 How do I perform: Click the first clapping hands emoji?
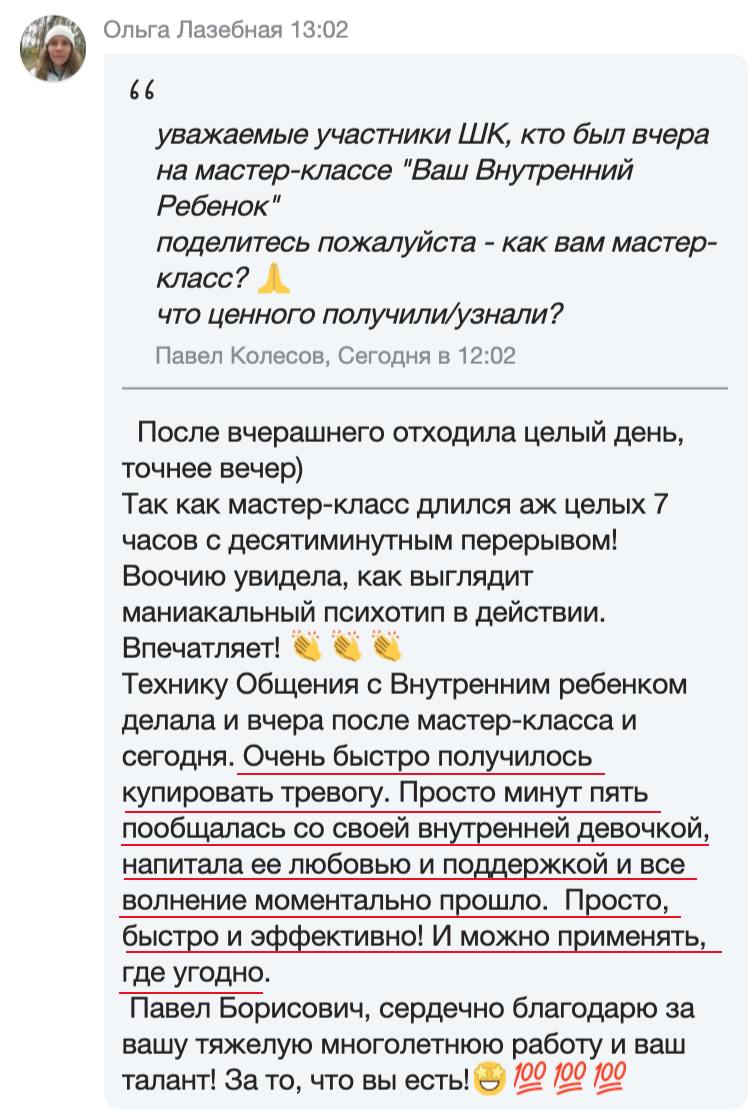click(x=307, y=647)
